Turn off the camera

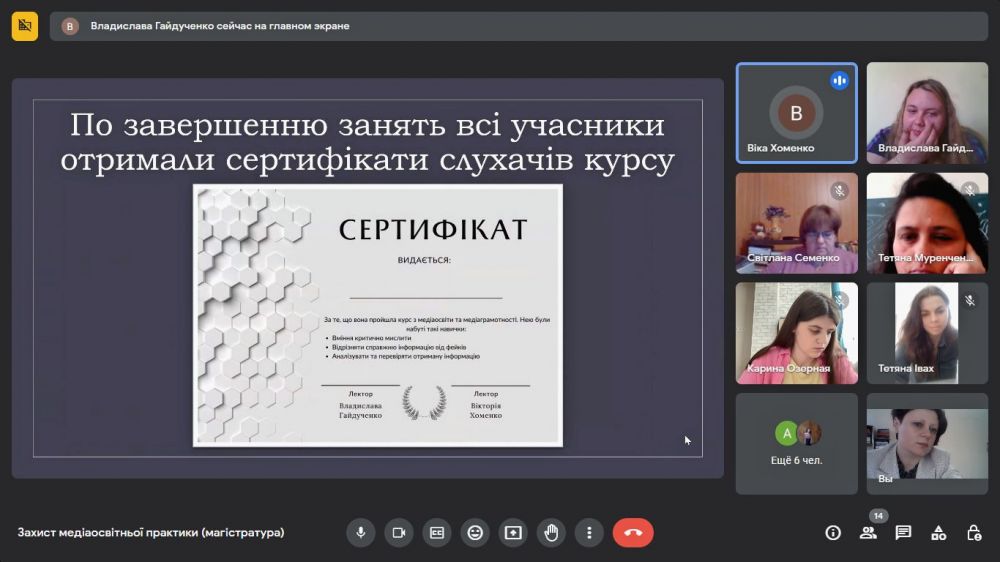tap(398, 533)
